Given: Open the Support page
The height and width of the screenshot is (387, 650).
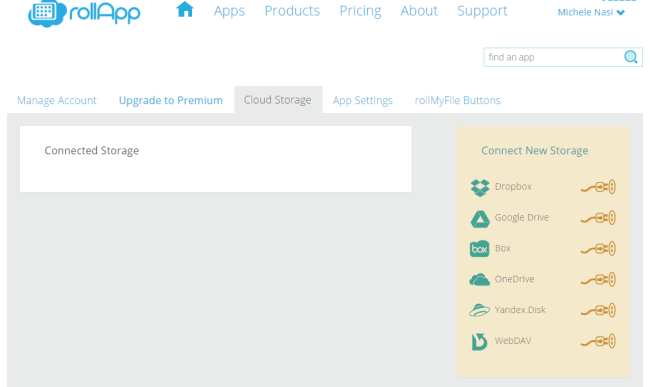Looking at the screenshot, I should (482, 11).
